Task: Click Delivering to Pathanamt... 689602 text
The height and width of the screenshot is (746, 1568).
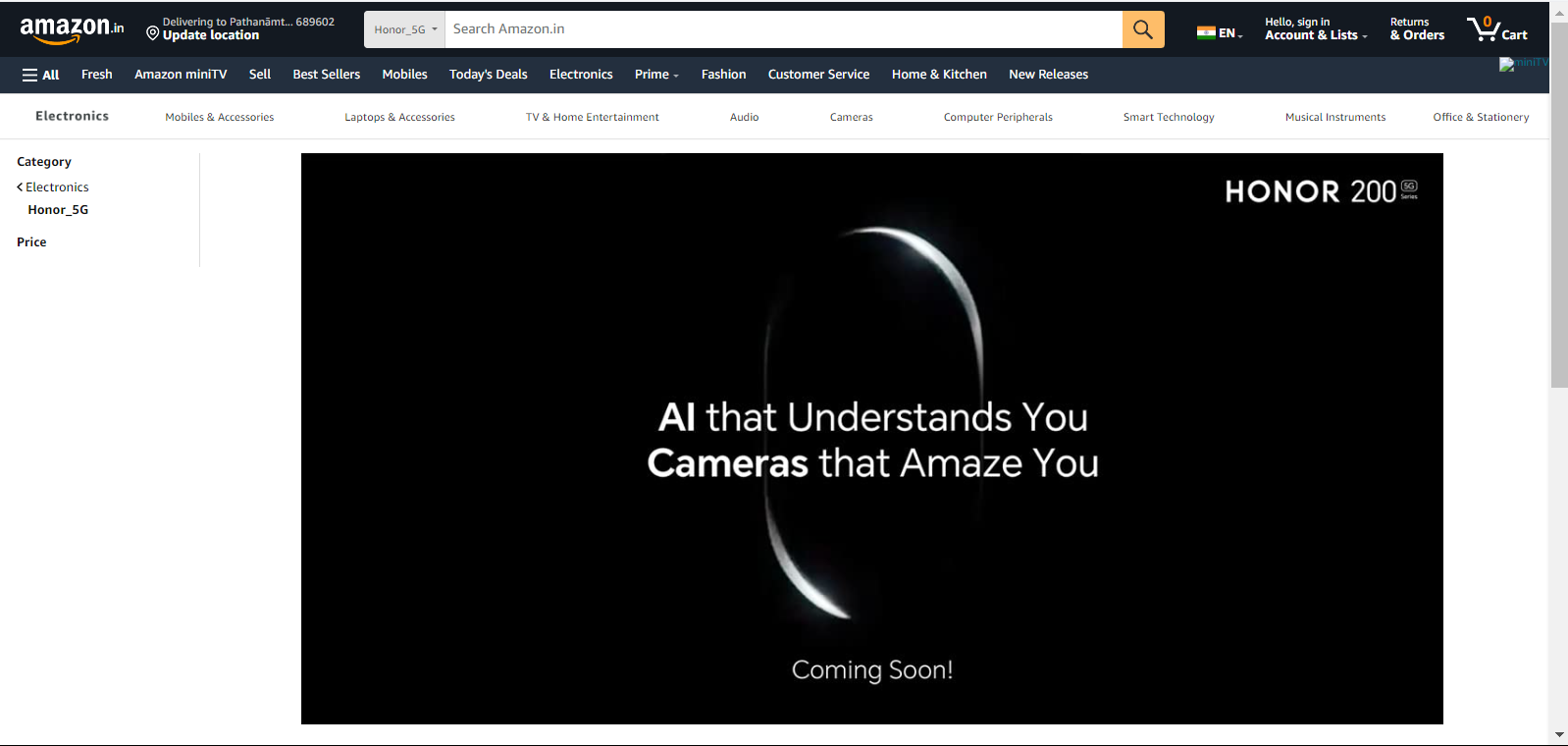Action: 248,22
